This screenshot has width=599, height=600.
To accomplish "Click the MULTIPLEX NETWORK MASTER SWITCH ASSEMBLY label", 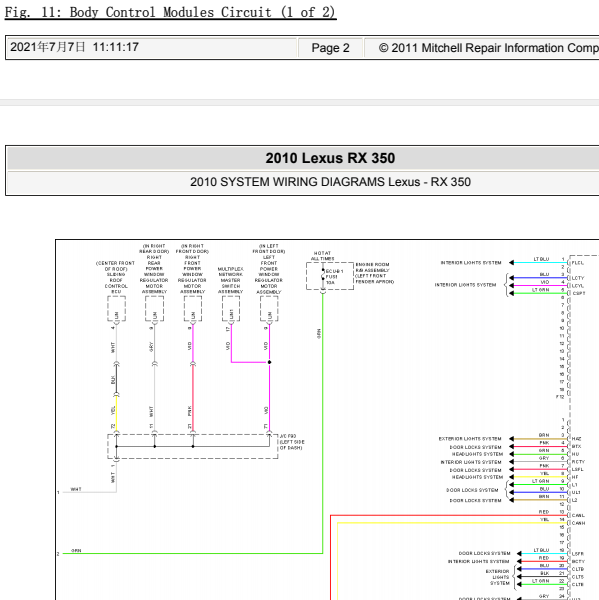I will 230,280.
